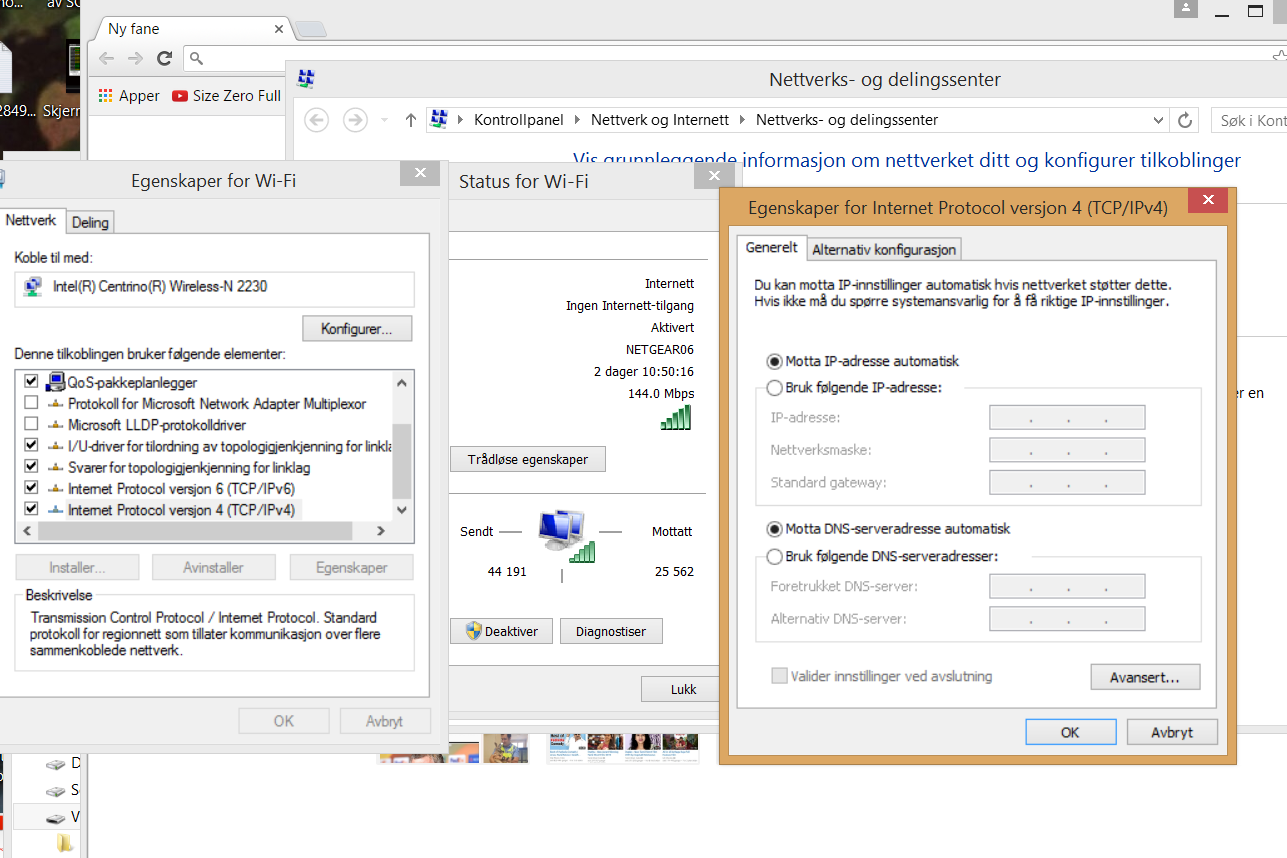This screenshot has height=858, width=1287.
Task: Select Nettverk og Internett breadcrumb
Action: (660, 120)
